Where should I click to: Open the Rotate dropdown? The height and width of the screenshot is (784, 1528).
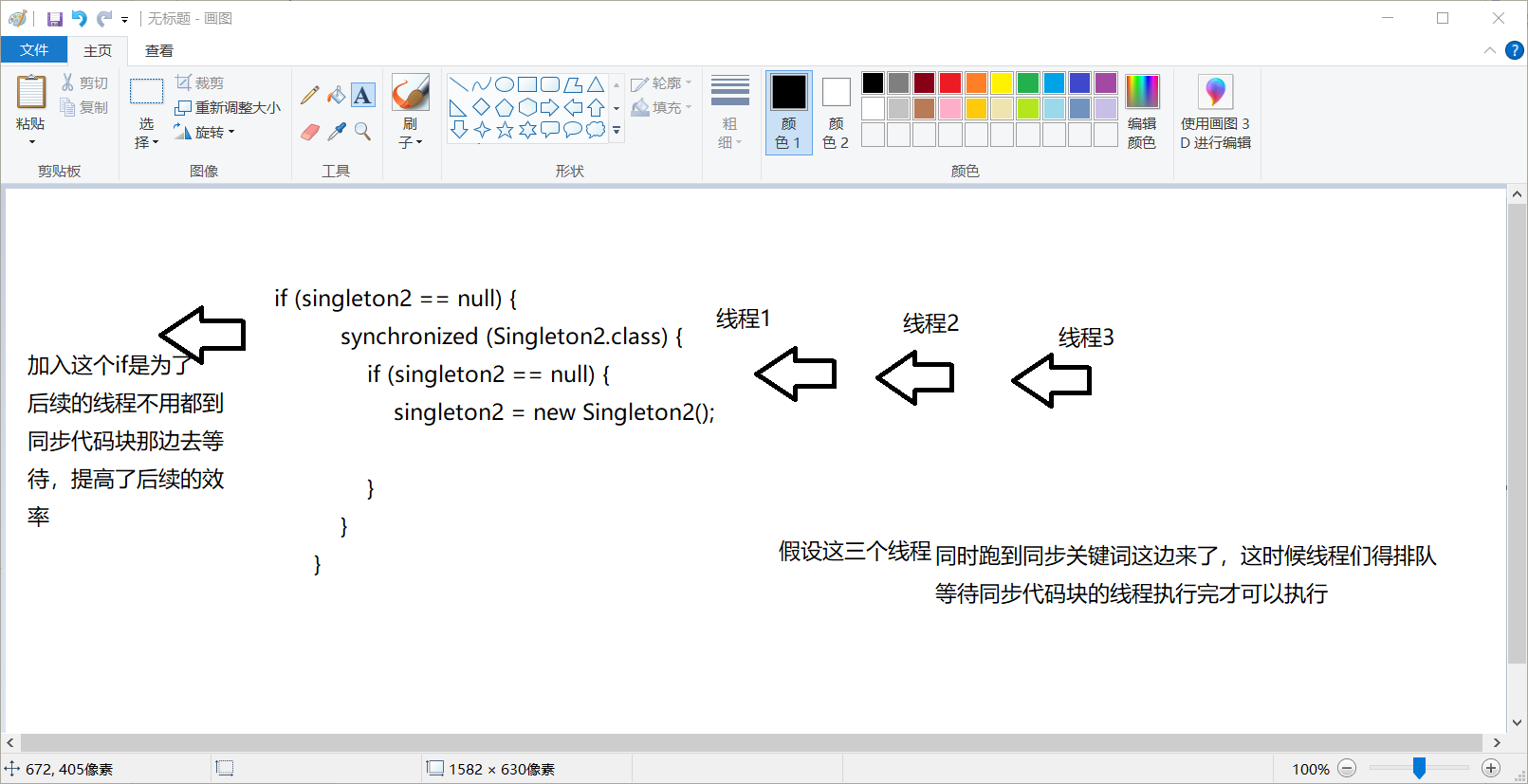(204, 132)
